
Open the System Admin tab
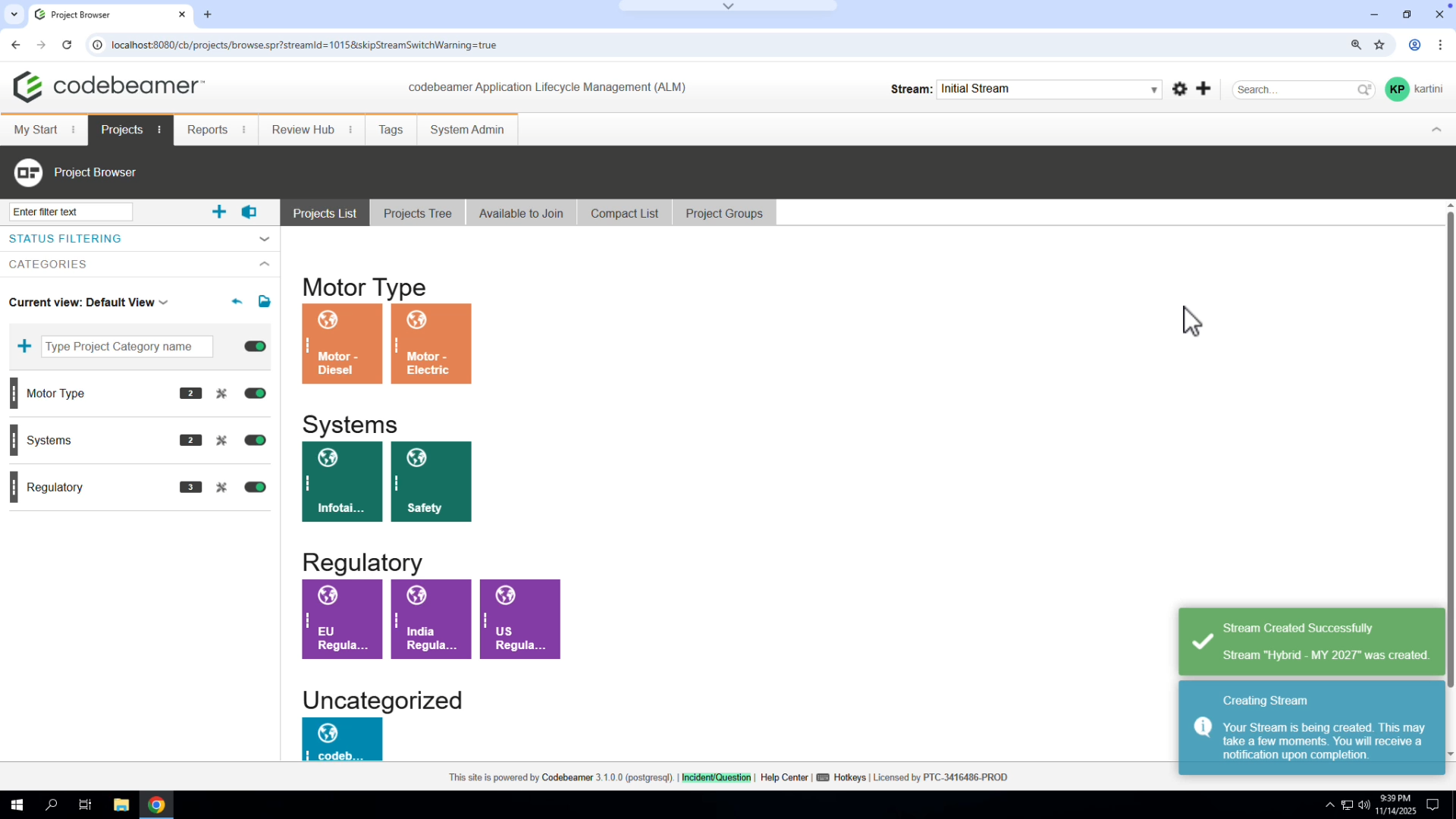(467, 130)
